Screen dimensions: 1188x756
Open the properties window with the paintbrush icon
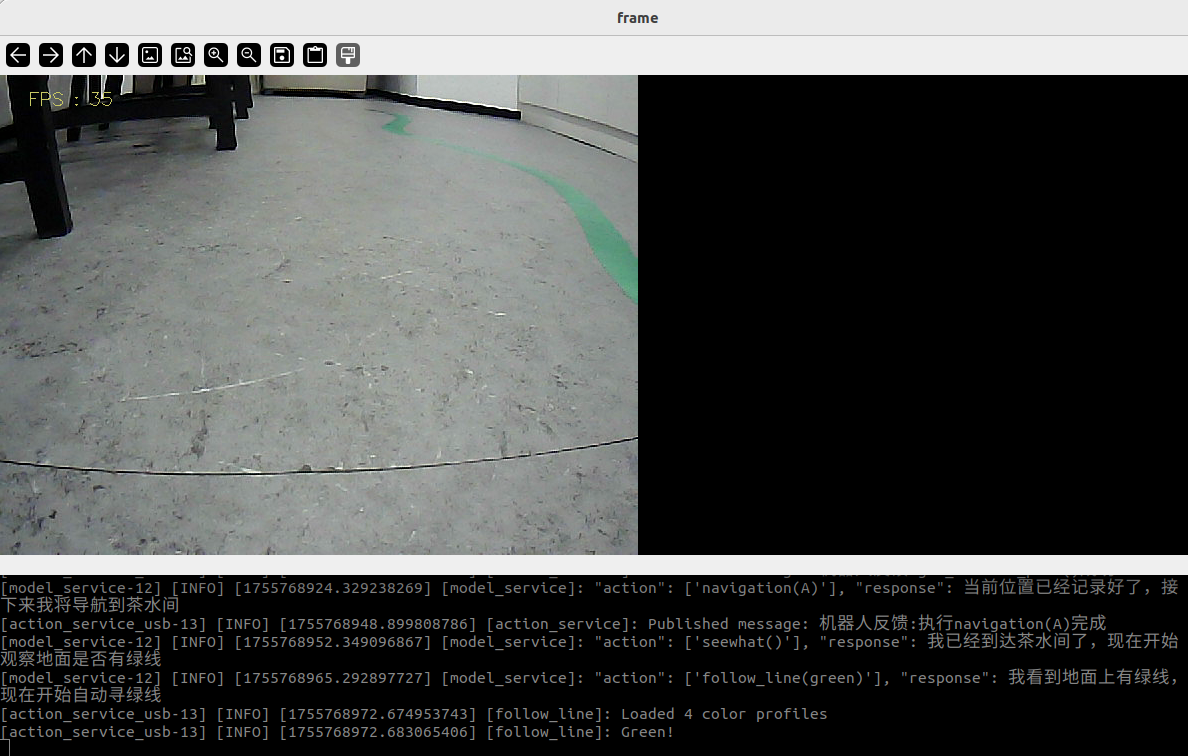click(347, 55)
